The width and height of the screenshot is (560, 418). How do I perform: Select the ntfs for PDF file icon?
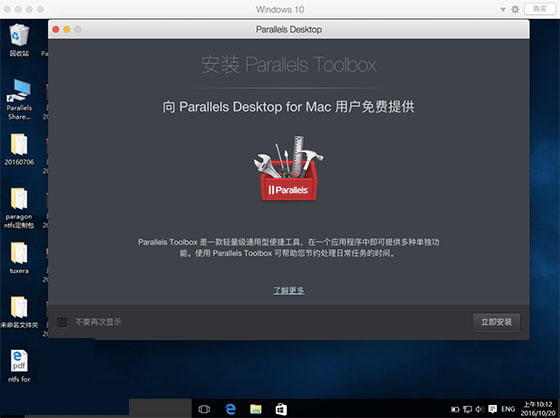(19, 366)
